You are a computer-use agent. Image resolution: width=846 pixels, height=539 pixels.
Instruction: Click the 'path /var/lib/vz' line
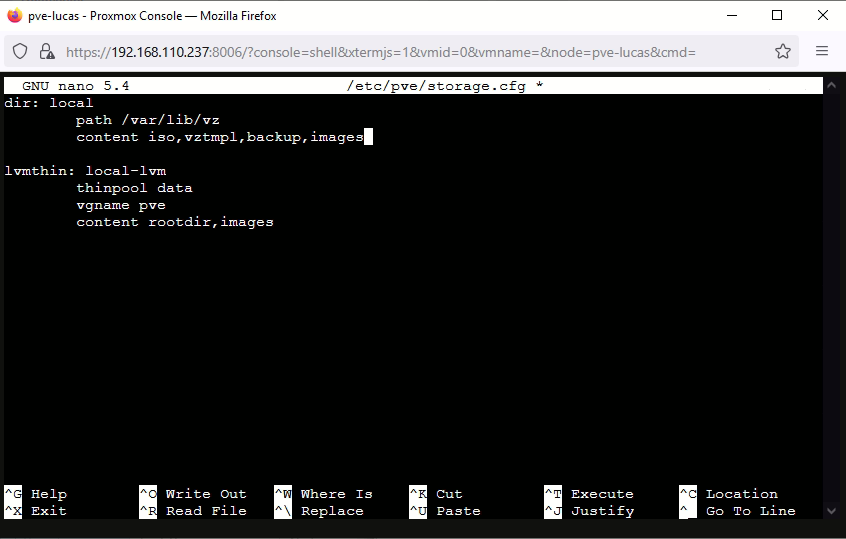(147, 120)
